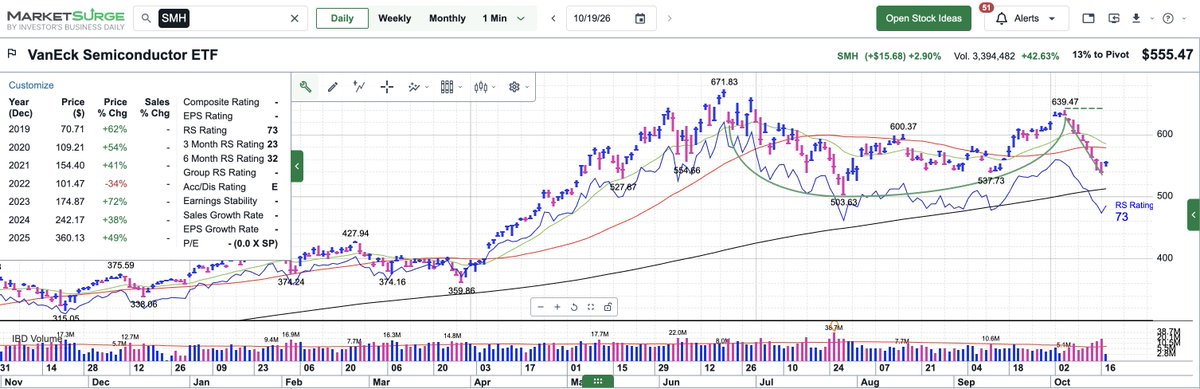
Task: Click the green bottom chart scroll handle
Action: [x=598, y=382]
